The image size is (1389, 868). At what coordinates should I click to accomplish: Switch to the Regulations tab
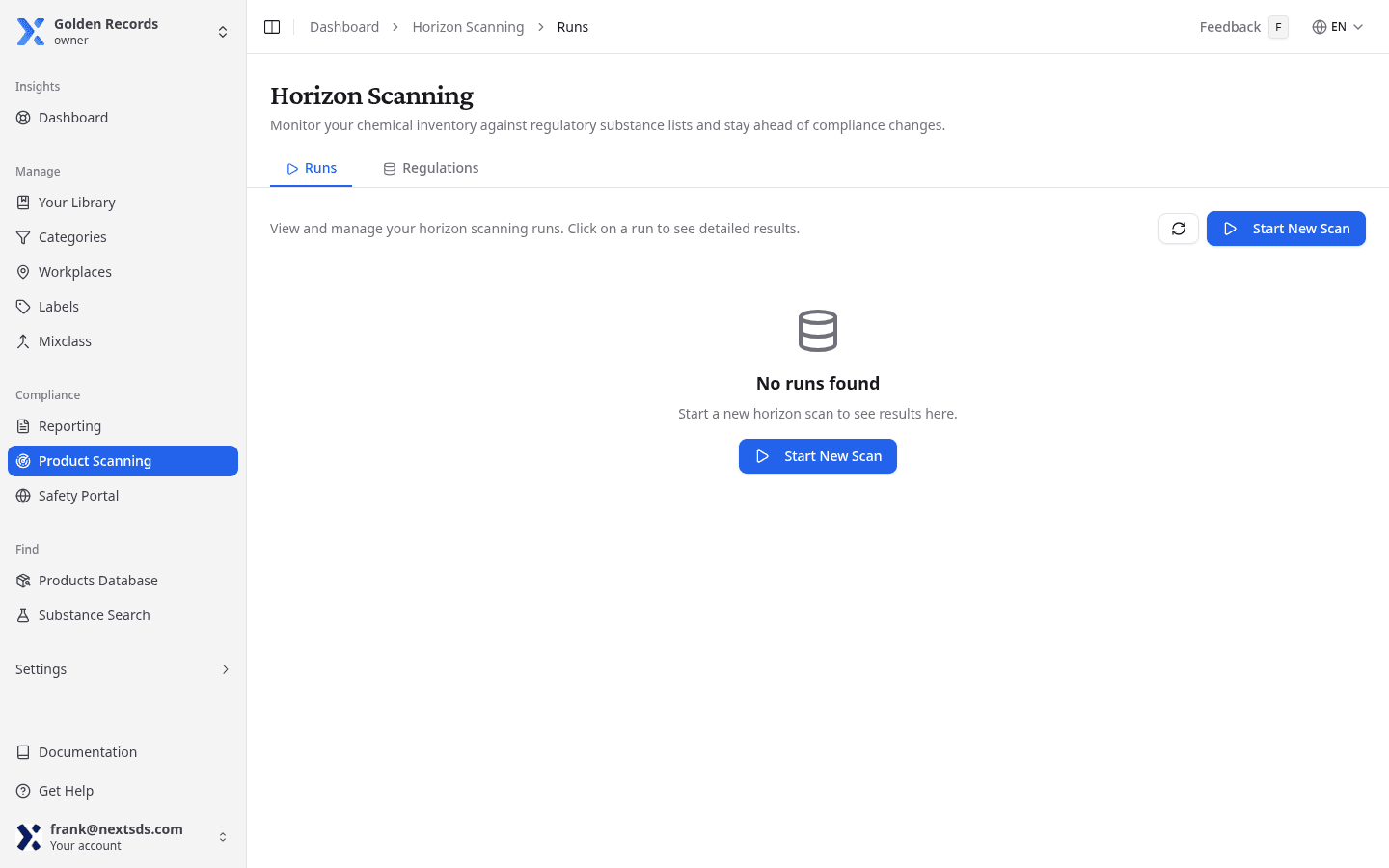431,167
